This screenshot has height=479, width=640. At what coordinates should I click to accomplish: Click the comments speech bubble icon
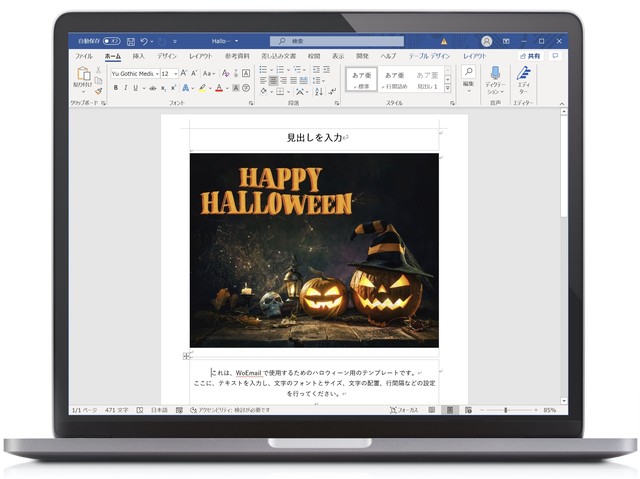(x=555, y=56)
